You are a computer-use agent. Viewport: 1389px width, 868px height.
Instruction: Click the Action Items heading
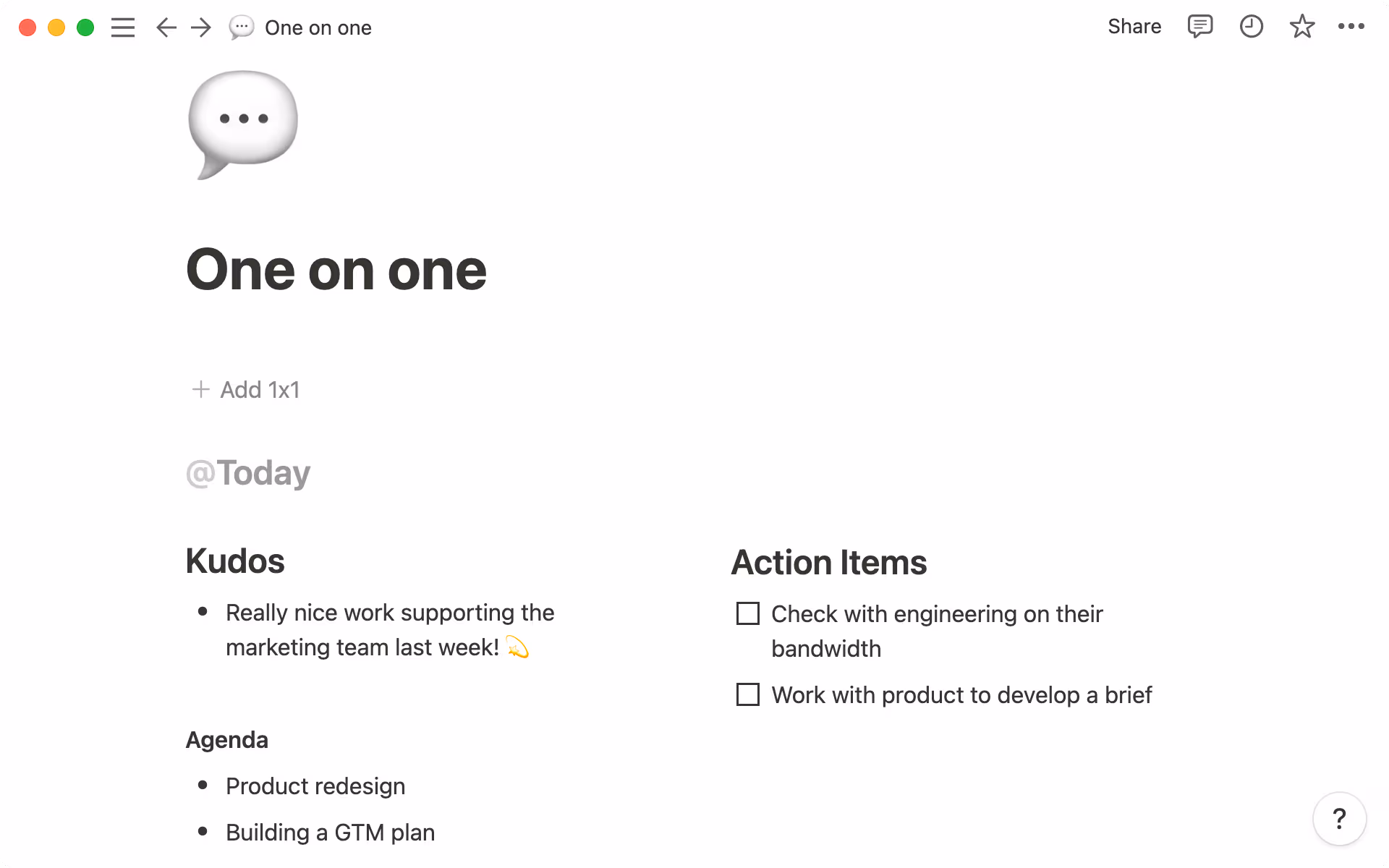pyautogui.click(x=829, y=563)
